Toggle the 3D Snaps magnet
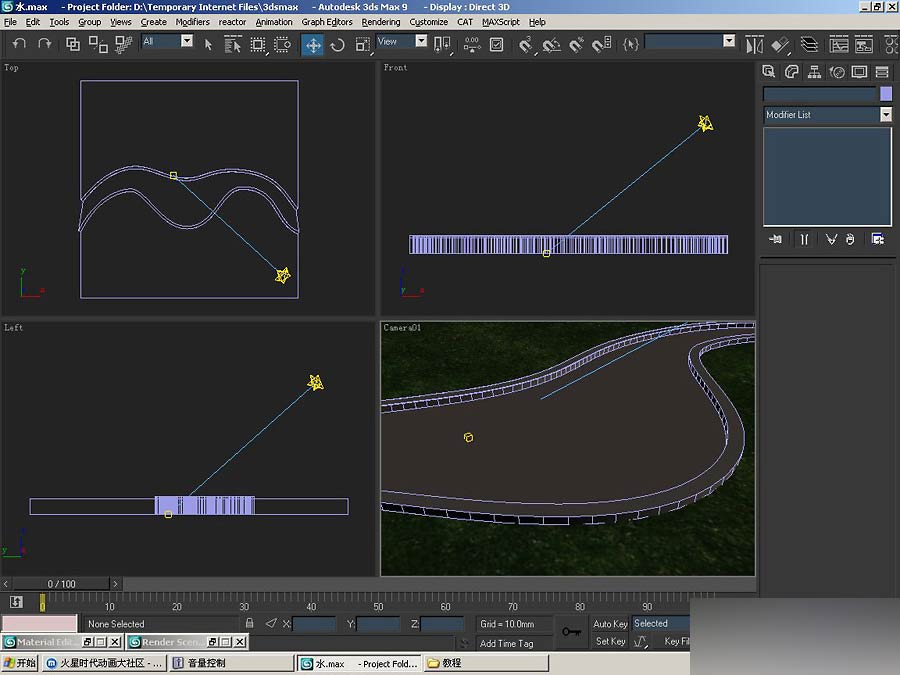The image size is (900, 675). tap(526, 44)
